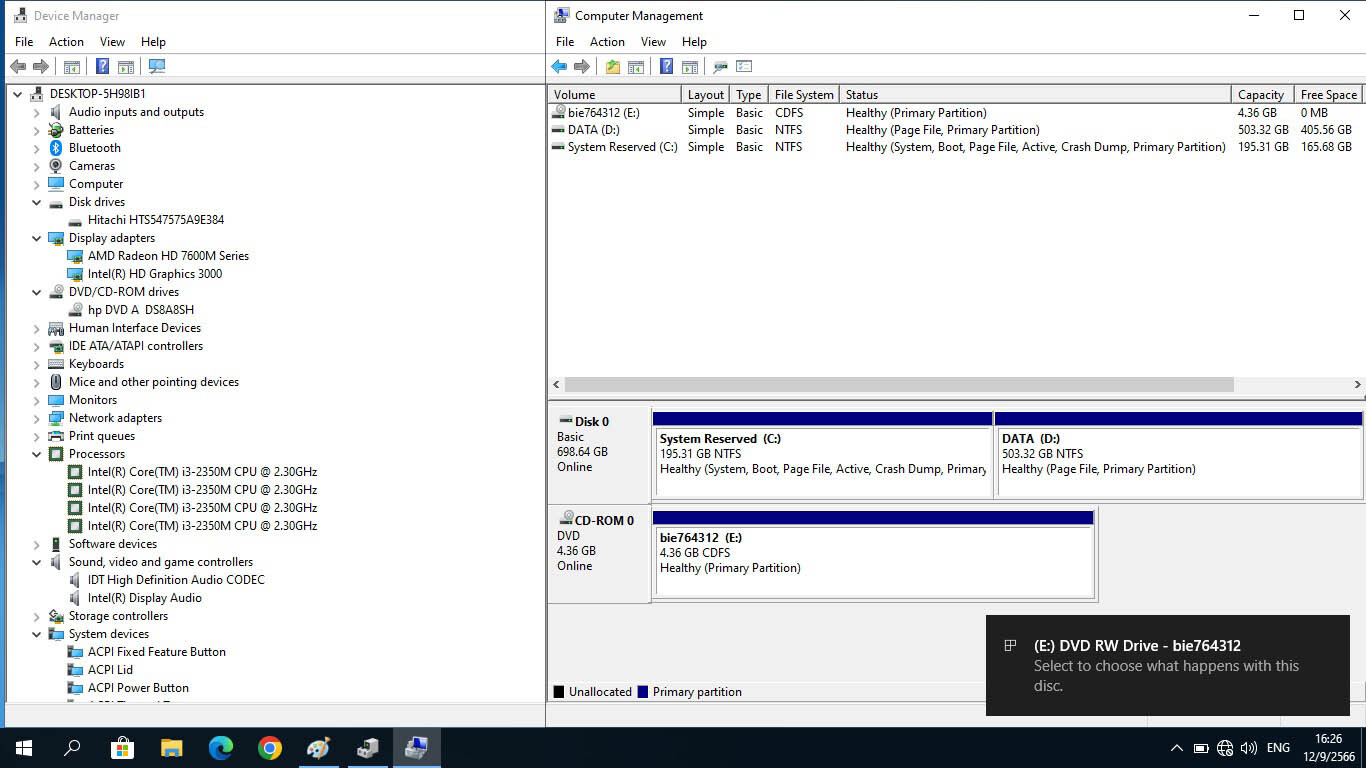Image resolution: width=1366 pixels, height=768 pixels.
Task: Select ACPI Power Button device
Action: click(x=138, y=688)
